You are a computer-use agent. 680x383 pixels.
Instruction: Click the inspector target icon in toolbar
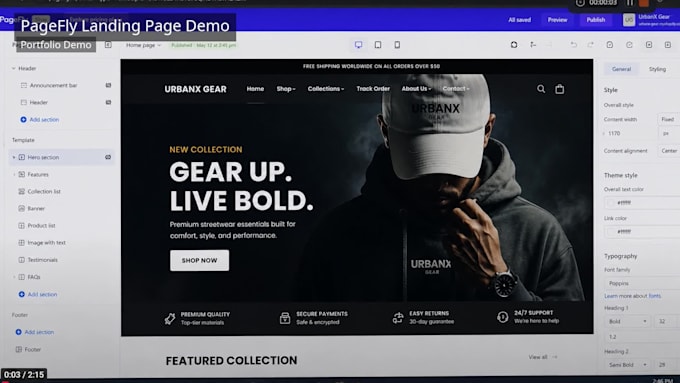514,45
